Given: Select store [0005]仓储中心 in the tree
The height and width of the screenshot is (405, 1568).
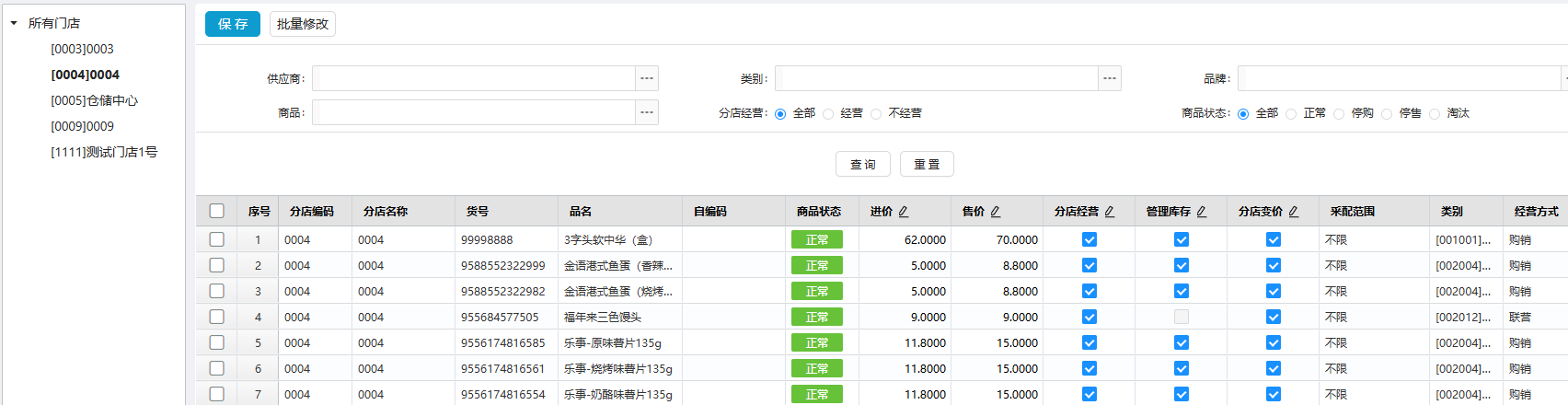Looking at the screenshot, I should [x=94, y=100].
